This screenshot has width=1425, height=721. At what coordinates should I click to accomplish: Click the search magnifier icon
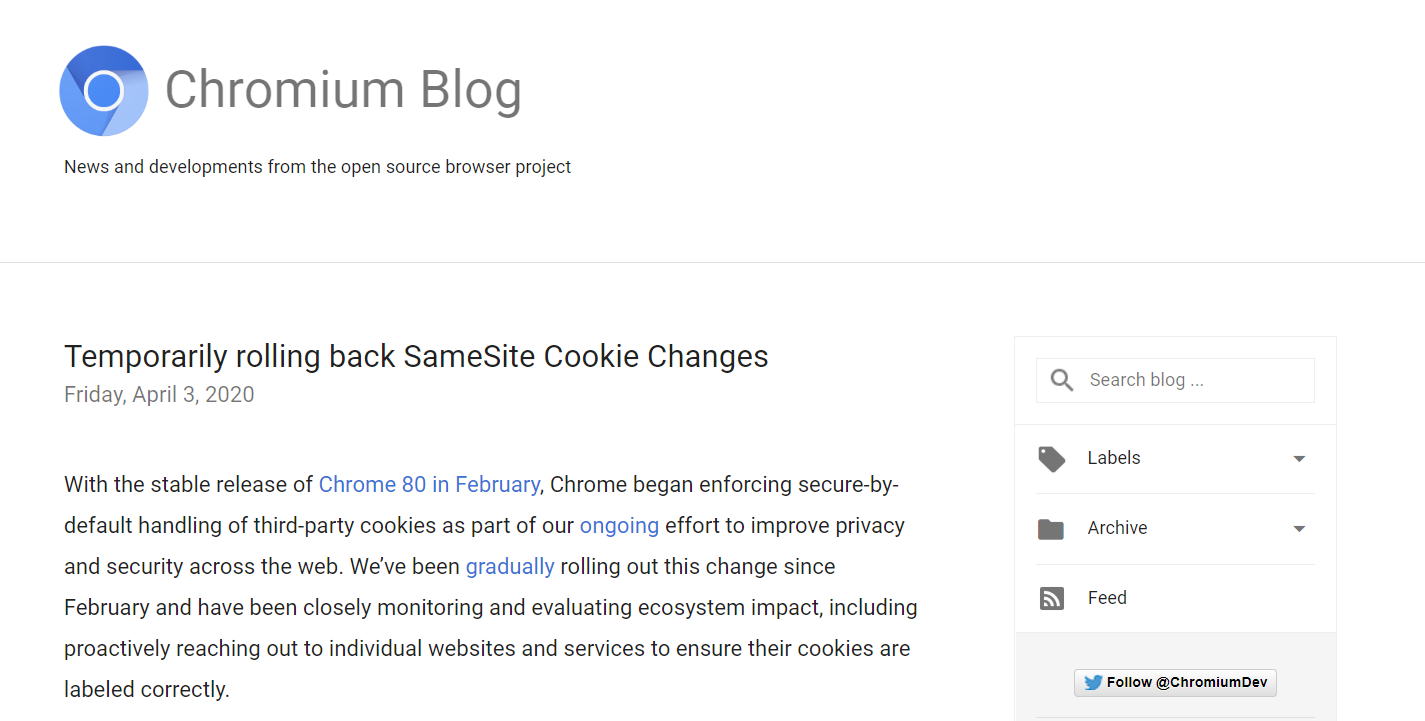pyautogui.click(x=1062, y=380)
